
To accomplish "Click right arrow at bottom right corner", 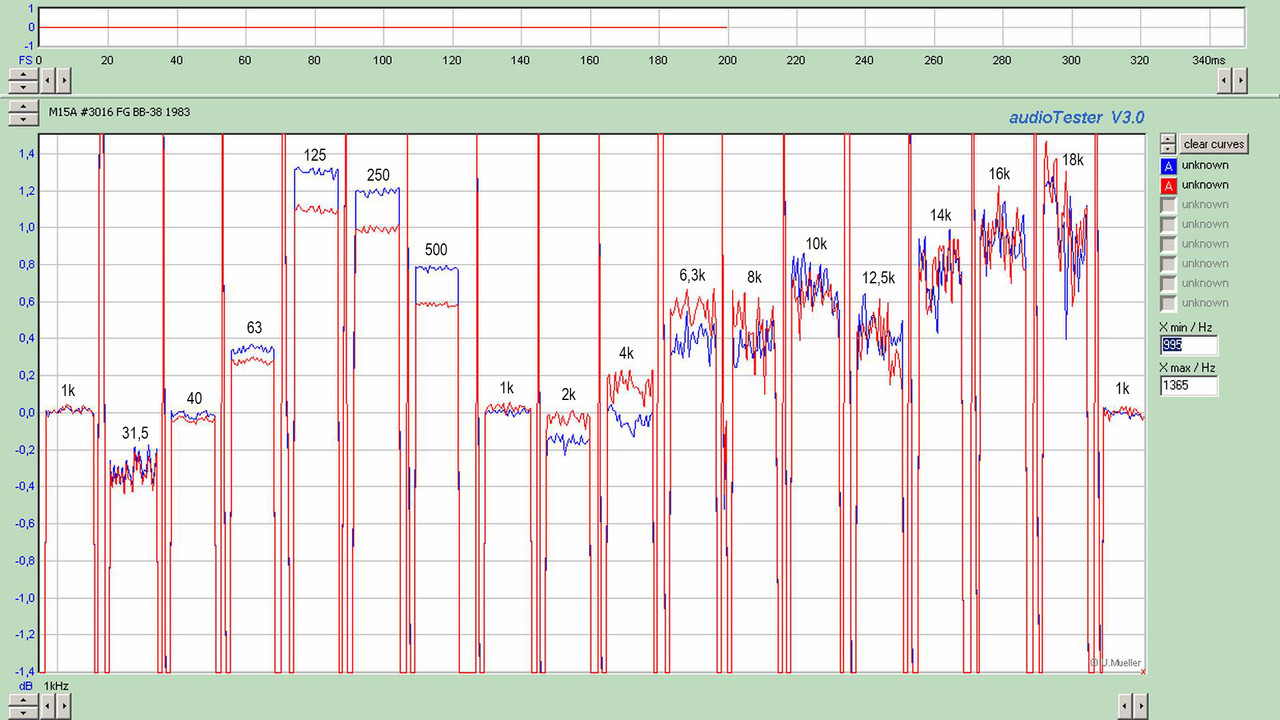I will [1140, 706].
